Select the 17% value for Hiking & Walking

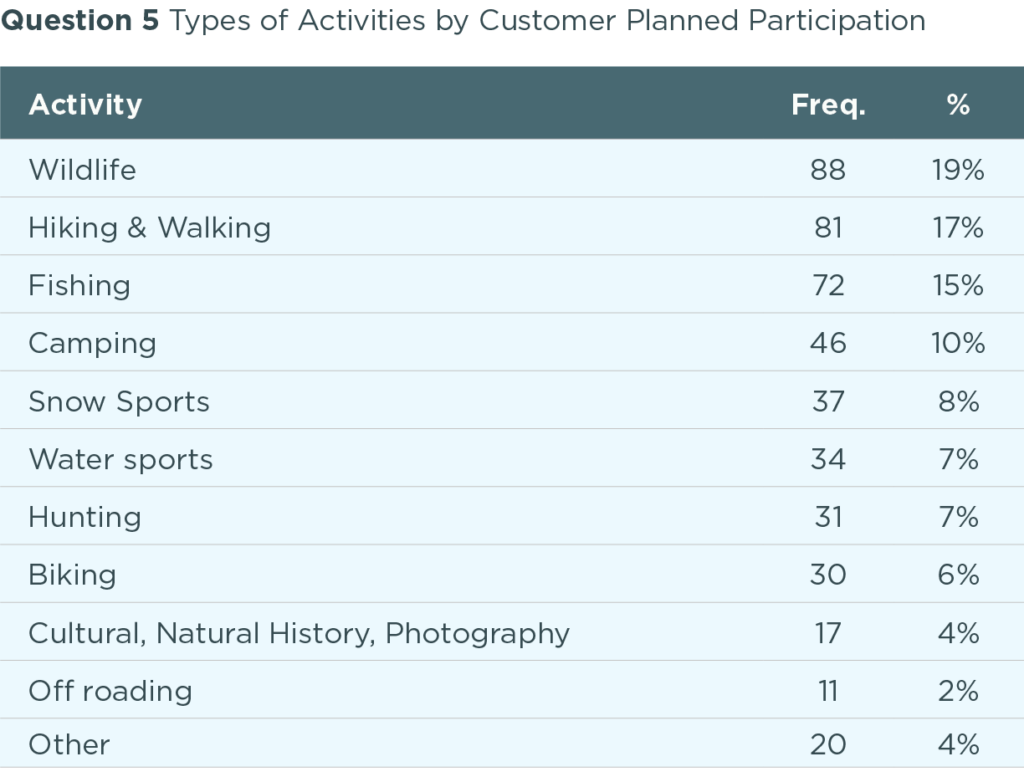[x=958, y=228]
